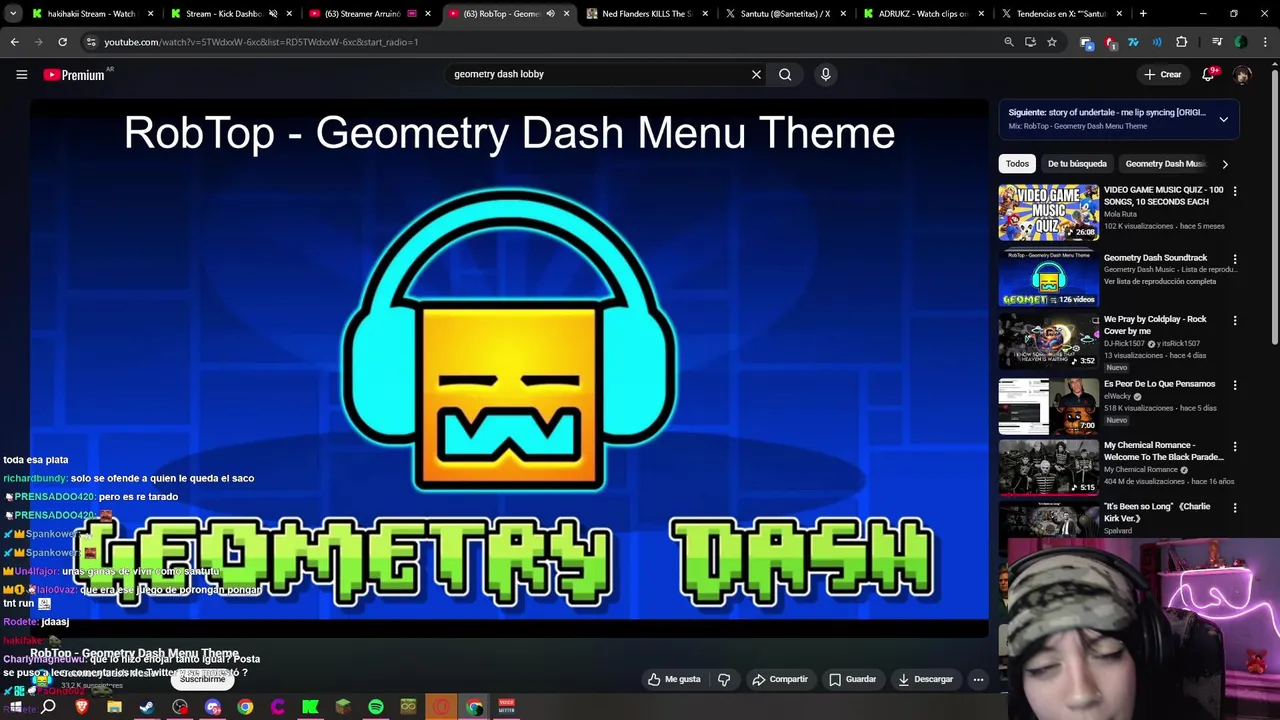Image resolution: width=1280 pixels, height=720 pixels.
Task: Run search with the magnifier button
Action: coord(785,74)
